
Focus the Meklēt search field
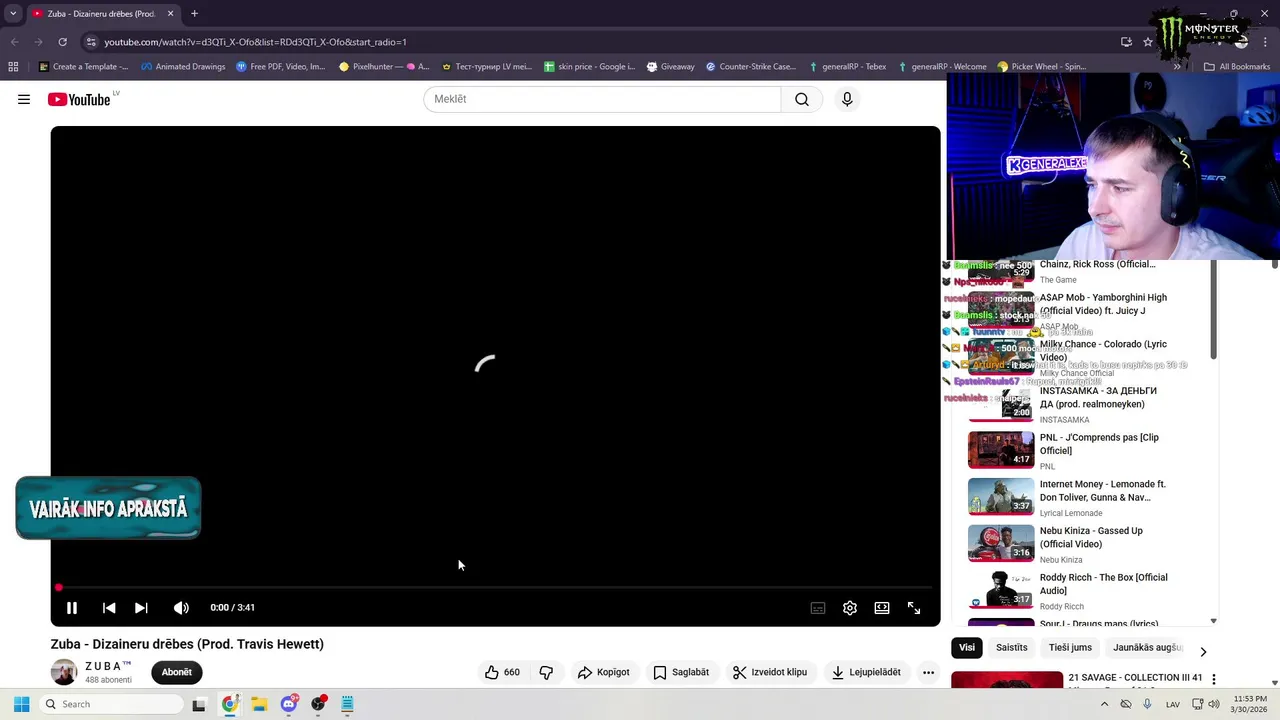[602, 99]
